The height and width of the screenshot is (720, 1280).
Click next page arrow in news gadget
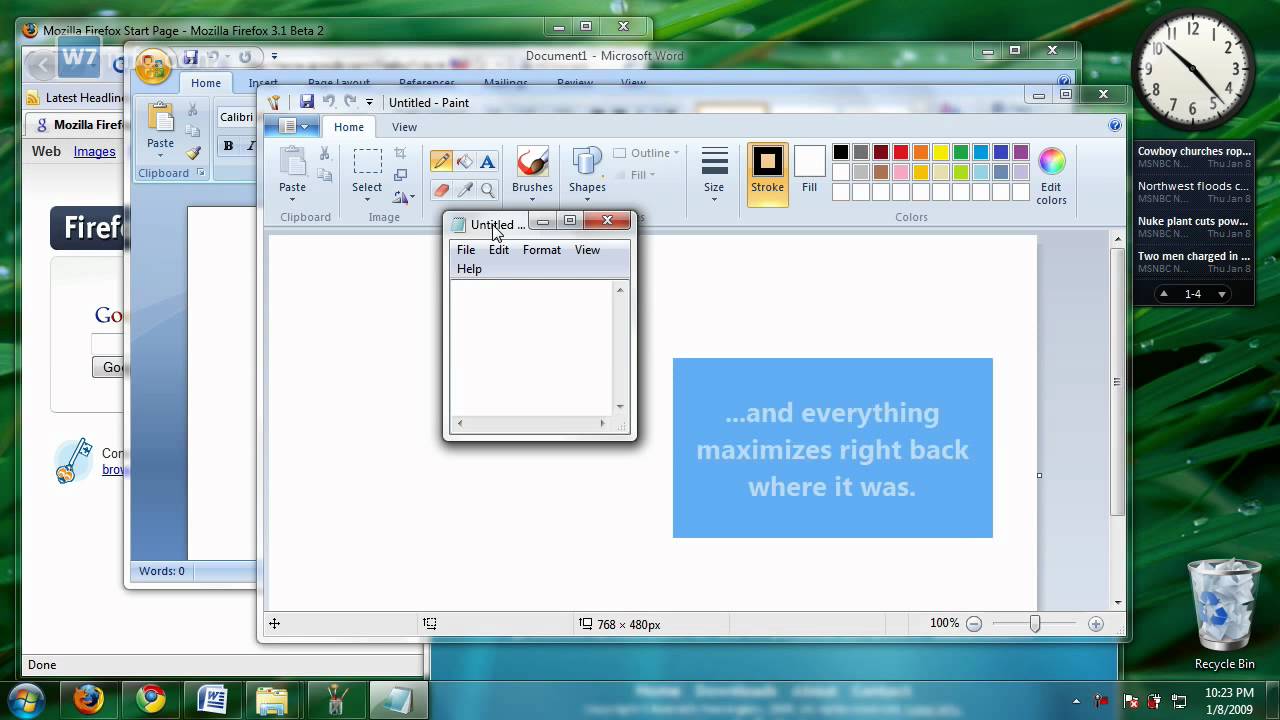(x=1222, y=294)
